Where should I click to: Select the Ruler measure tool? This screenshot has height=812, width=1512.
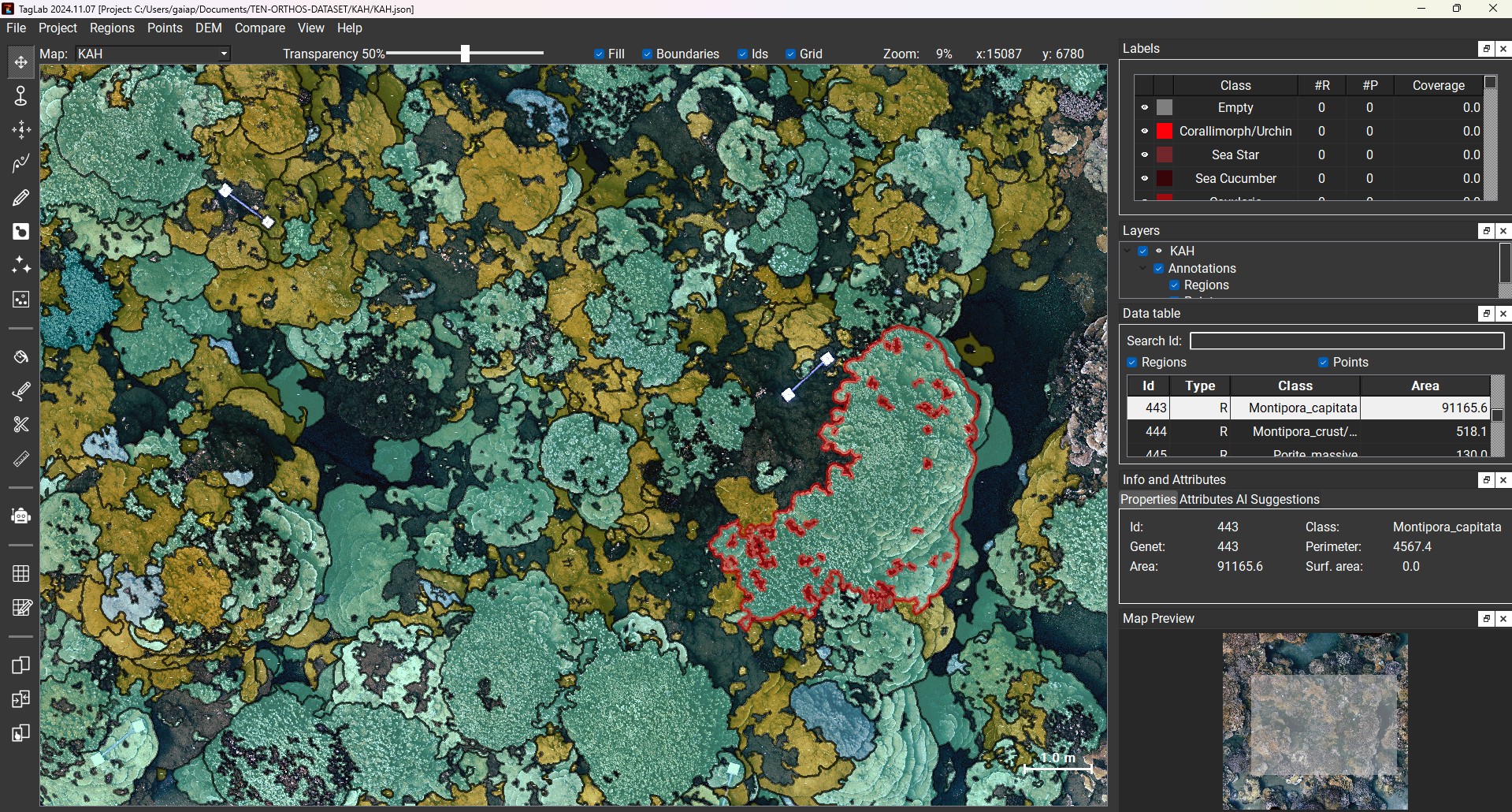click(21, 459)
